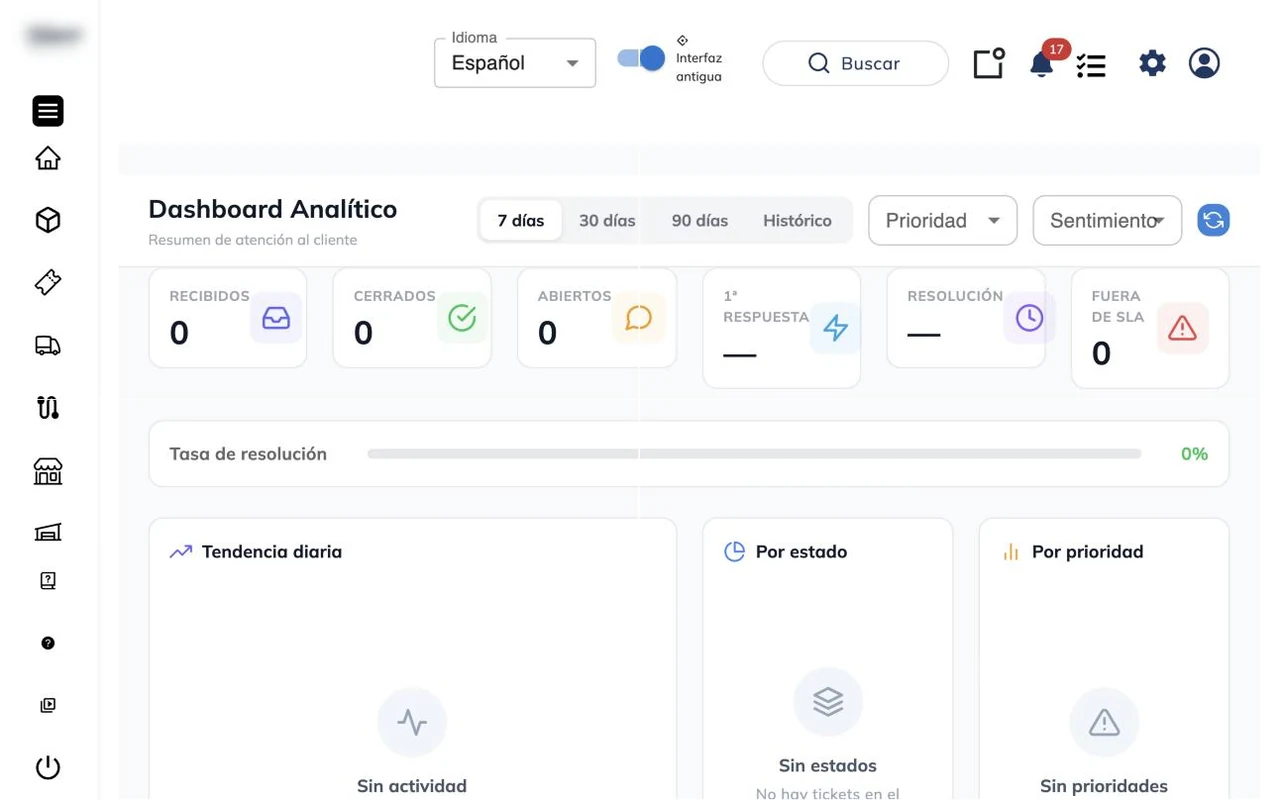Screen dimensions: 1280x800
Task: Click the 0% resolution rate value
Action: (x=1194, y=454)
